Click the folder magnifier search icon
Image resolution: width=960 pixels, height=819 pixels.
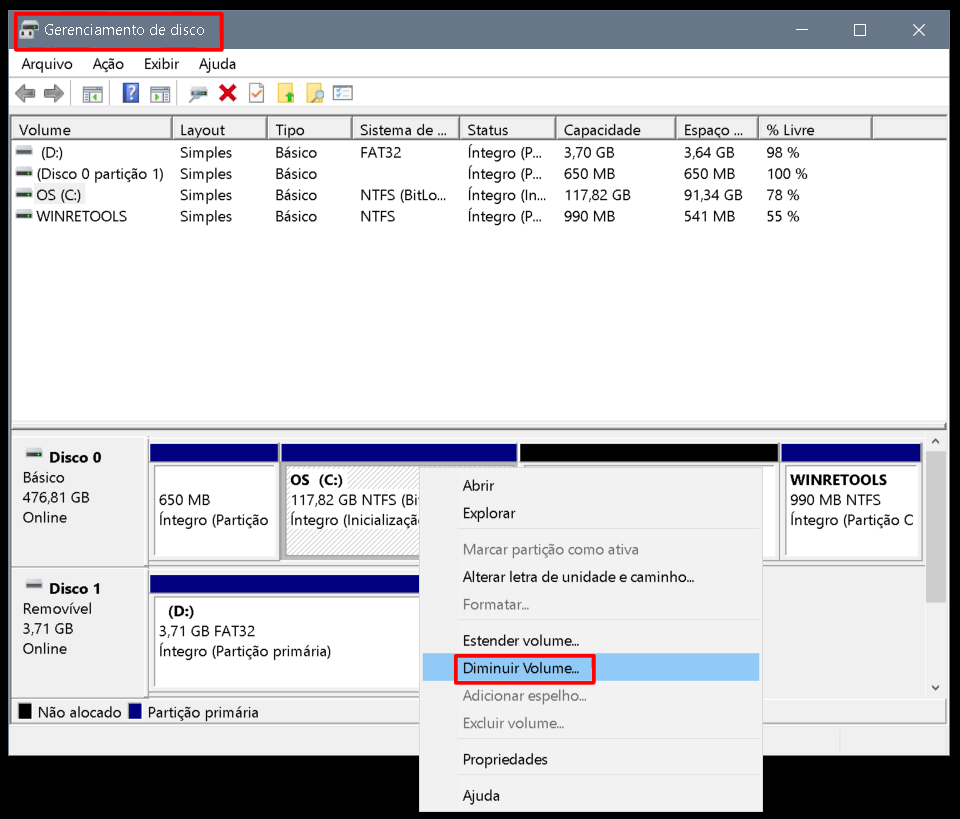click(x=315, y=93)
